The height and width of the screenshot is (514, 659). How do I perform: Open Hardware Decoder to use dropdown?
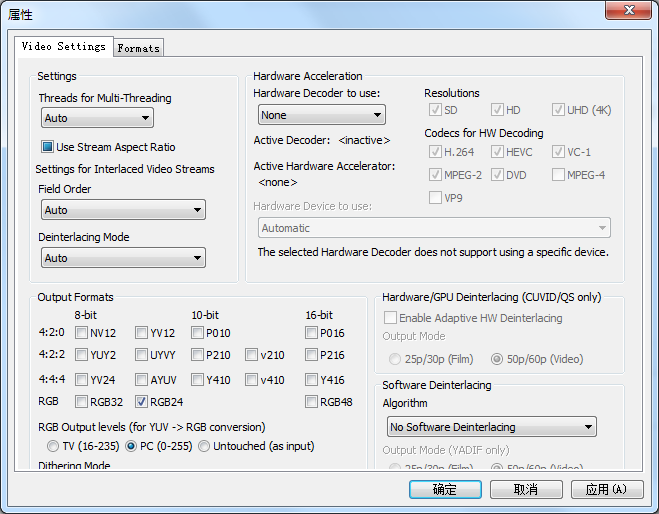click(x=322, y=115)
